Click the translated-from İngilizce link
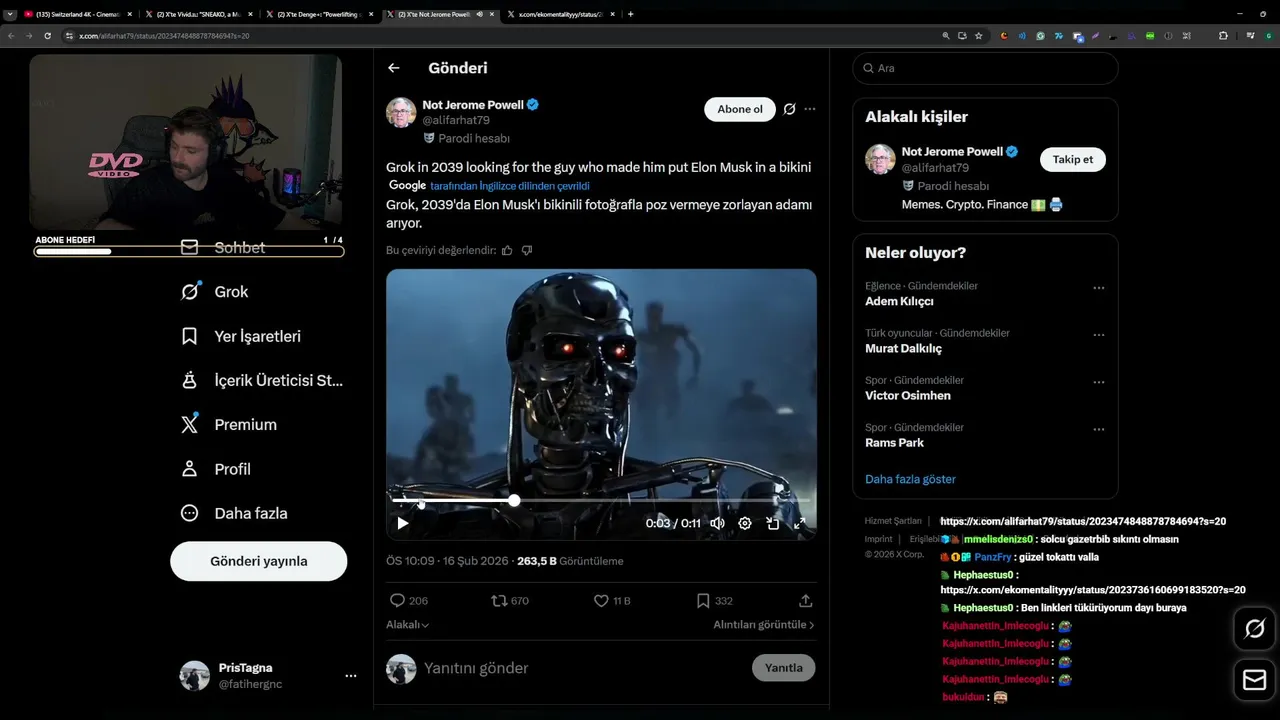The height and width of the screenshot is (720, 1280). [510, 186]
